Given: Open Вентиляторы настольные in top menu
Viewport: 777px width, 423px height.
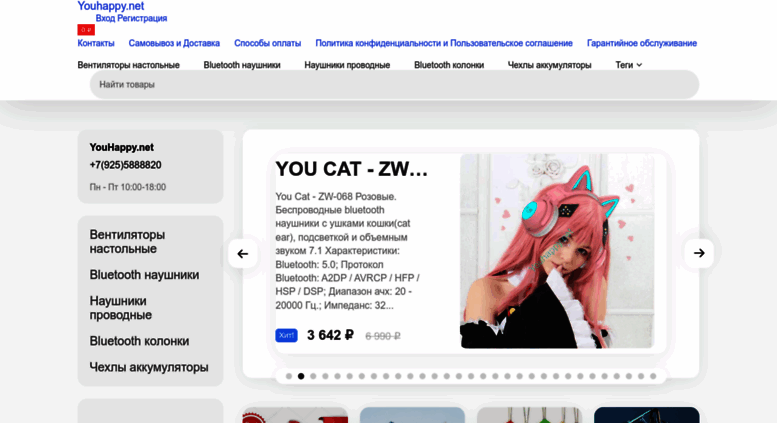Looking at the screenshot, I should click(128, 65).
